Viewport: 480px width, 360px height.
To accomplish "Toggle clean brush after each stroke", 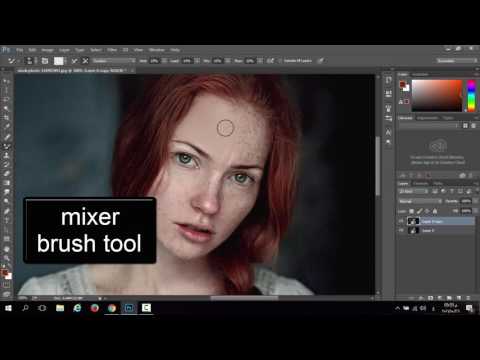I will (85, 61).
